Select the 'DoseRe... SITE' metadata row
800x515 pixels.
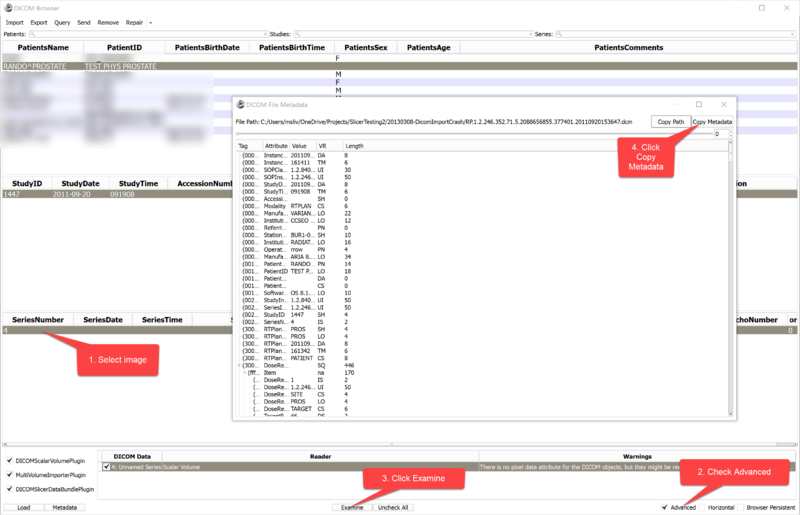pos(482,395)
